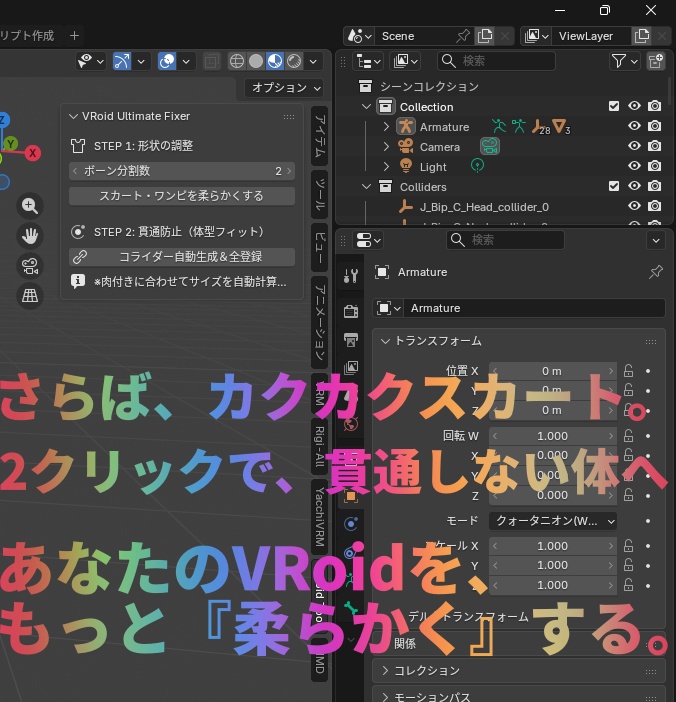Open the モード クォータニオン dropdown
The height and width of the screenshot is (702, 676).
point(553,521)
